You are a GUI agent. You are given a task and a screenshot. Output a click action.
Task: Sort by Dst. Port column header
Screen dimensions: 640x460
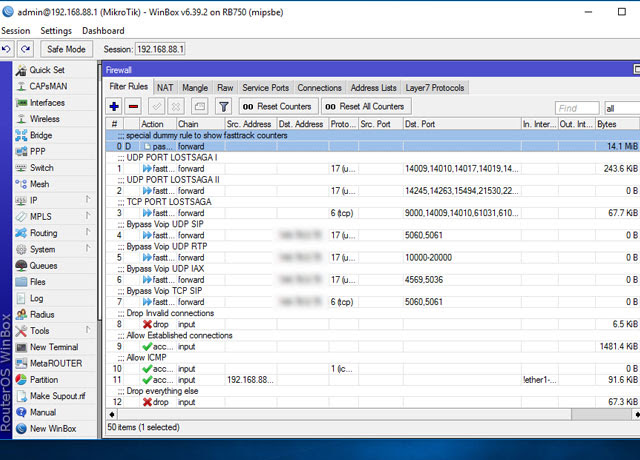point(462,124)
